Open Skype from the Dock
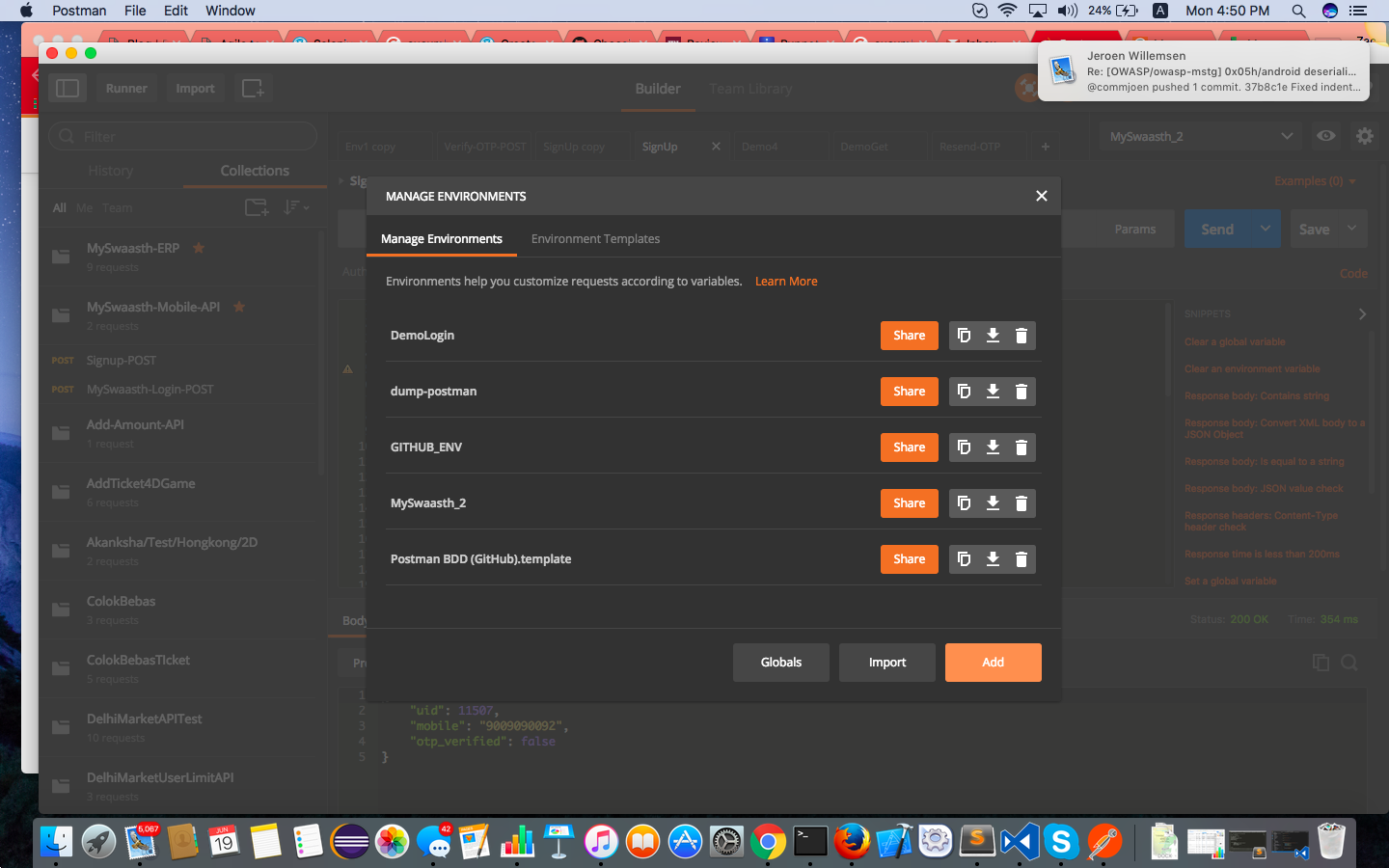The width and height of the screenshot is (1389, 868). (x=1061, y=842)
